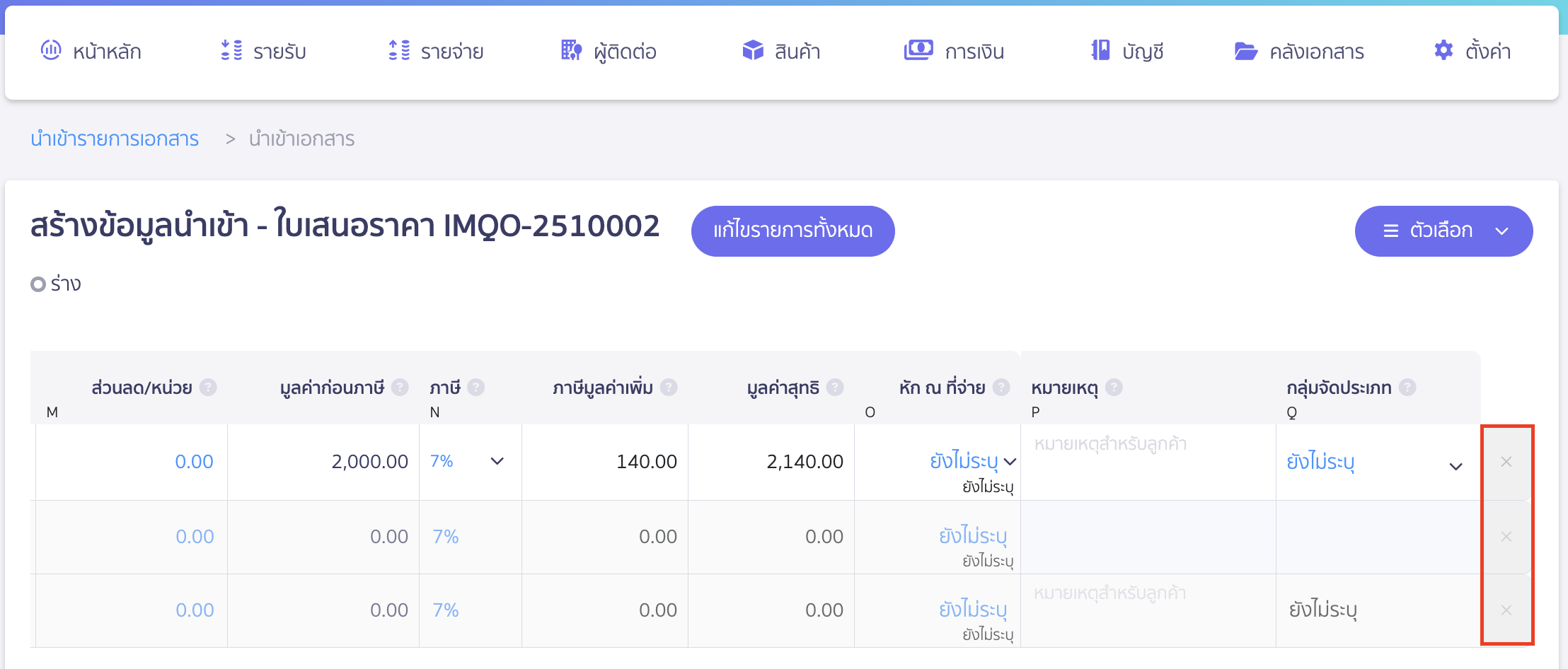Click the คลังเอกสาร folder icon

(1245, 50)
